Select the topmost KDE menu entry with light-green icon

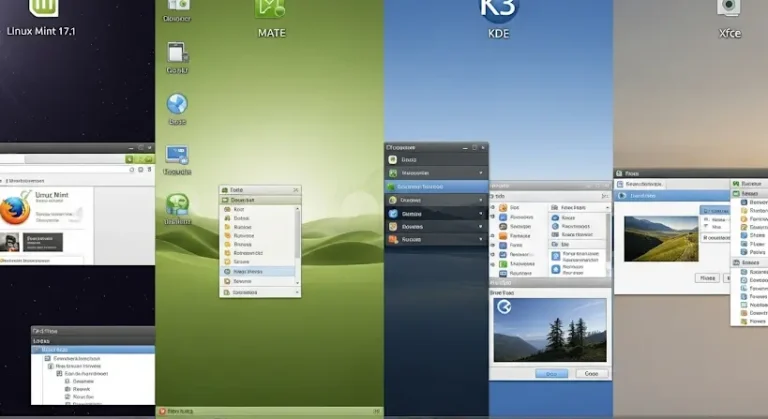[x=436, y=159]
